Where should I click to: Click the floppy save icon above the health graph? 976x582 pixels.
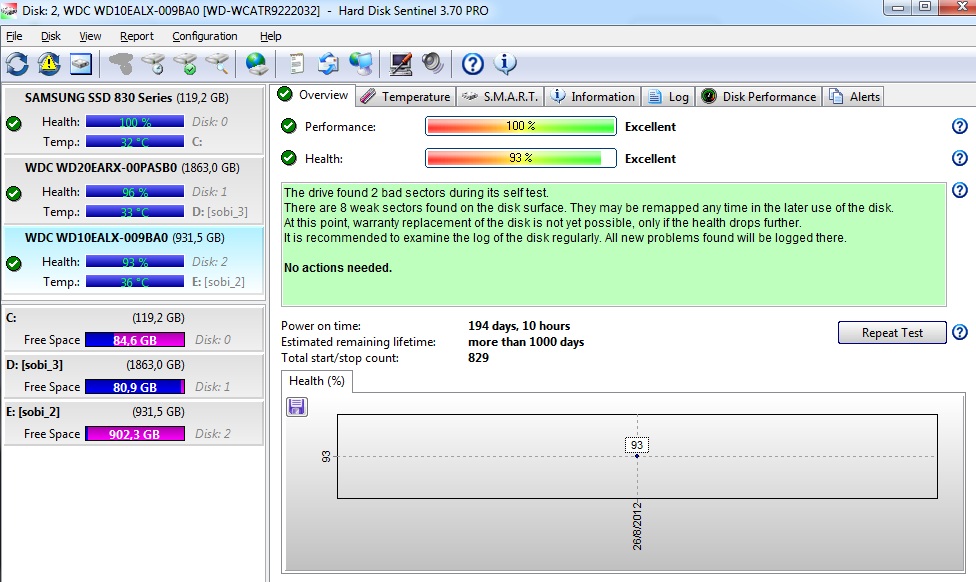(296, 407)
